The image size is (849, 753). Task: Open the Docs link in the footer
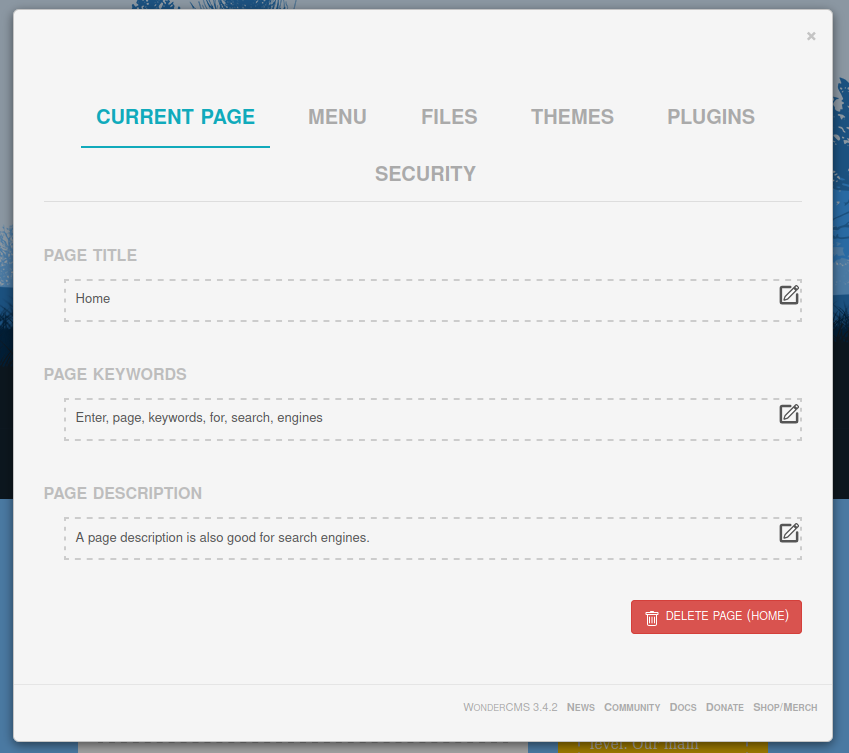pos(683,707)
